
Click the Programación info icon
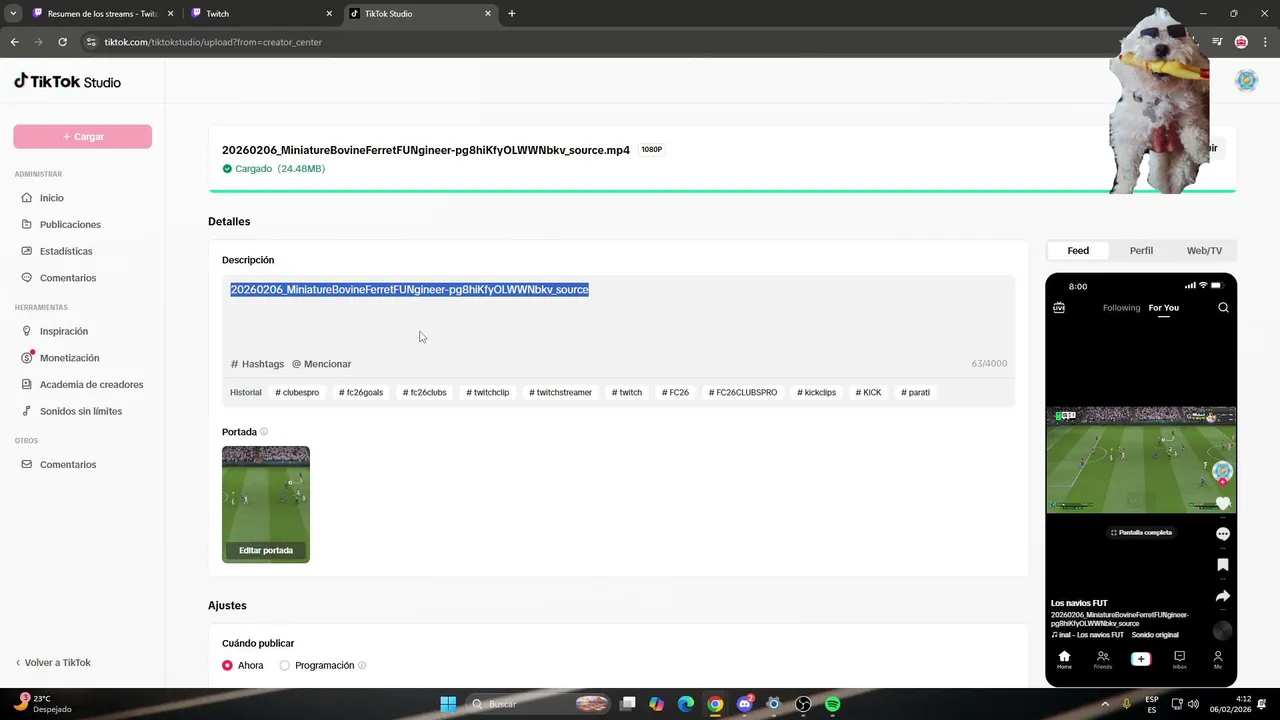pos(362,666)
